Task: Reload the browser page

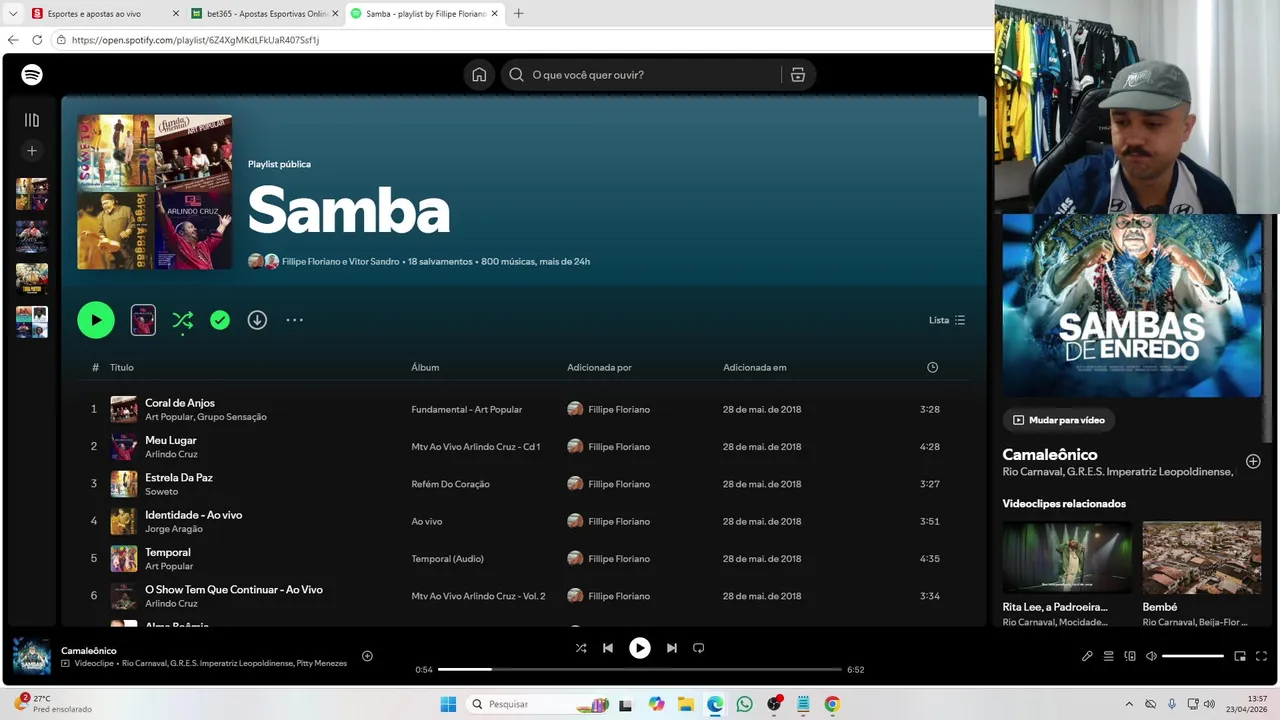Action: tap(37, 40)
